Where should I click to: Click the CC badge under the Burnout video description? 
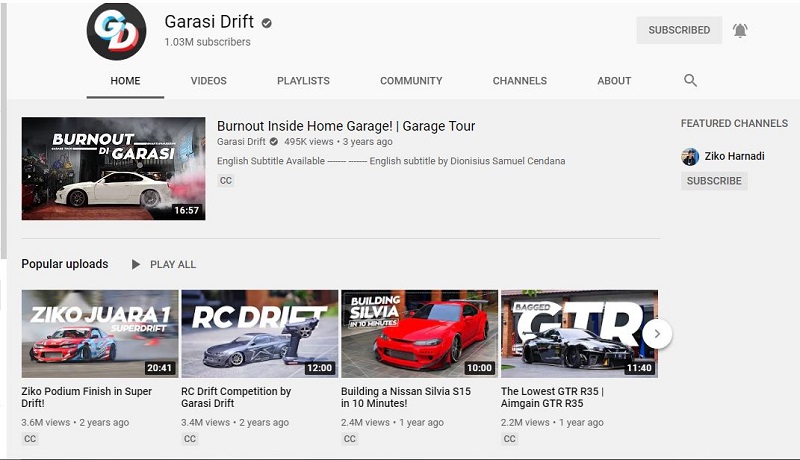click(x=226, y=181)
